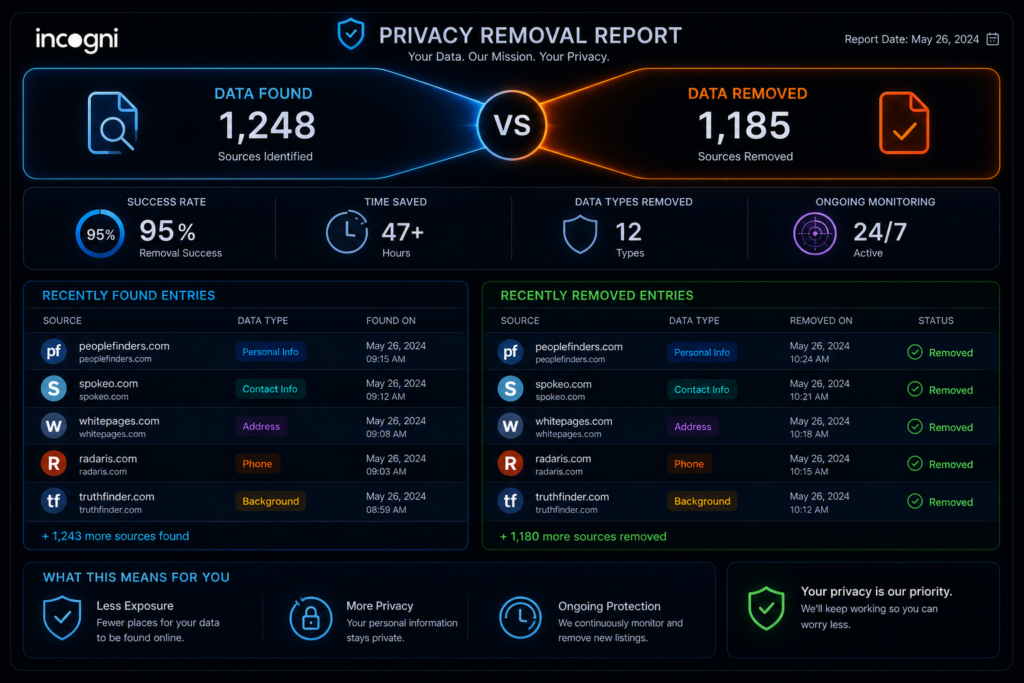This screenshot has height=683, width=1024.
Task: Click the Phone tag in removed entries
Action: 689,464
